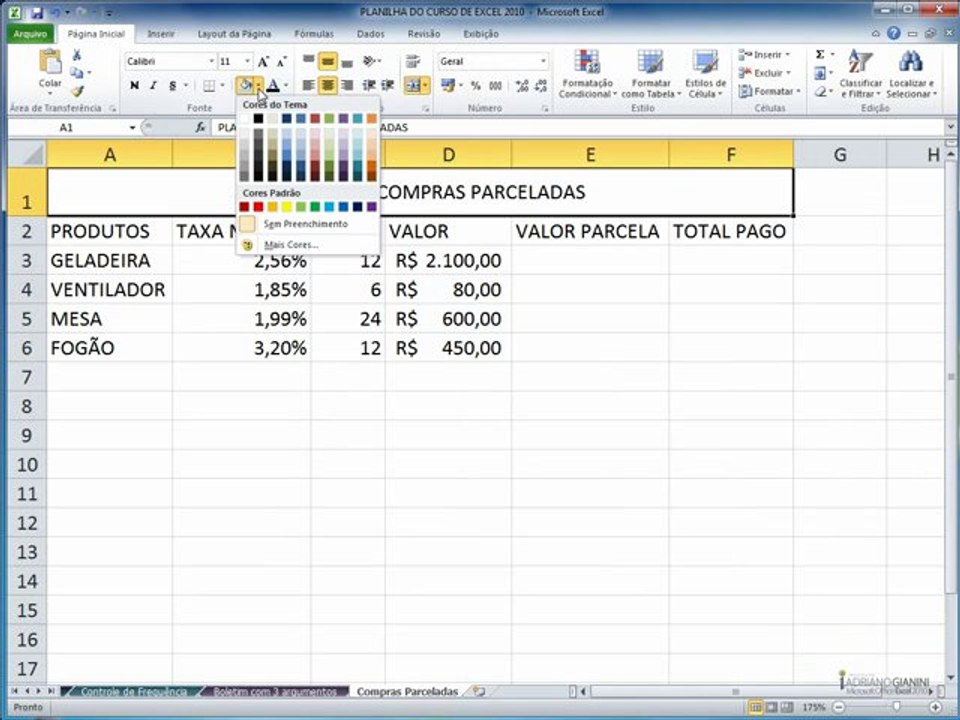
Task: Click the Increase Font Size icon
Action: 263,62
